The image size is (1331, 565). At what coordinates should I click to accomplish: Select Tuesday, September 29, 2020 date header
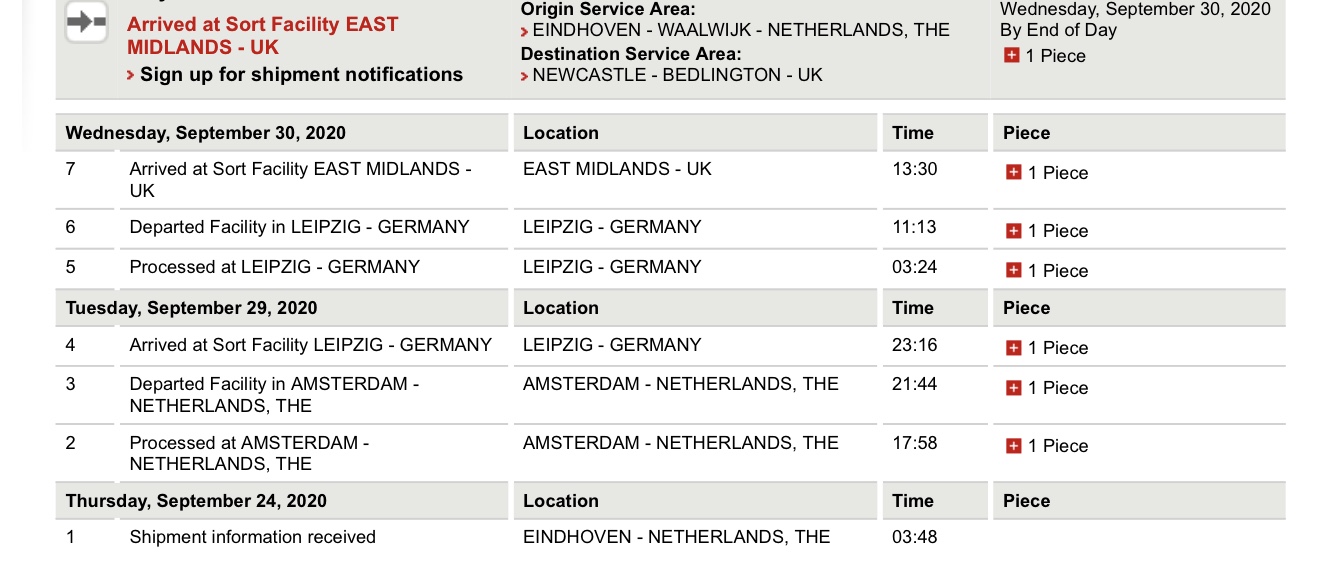click(x=191, y=308)
